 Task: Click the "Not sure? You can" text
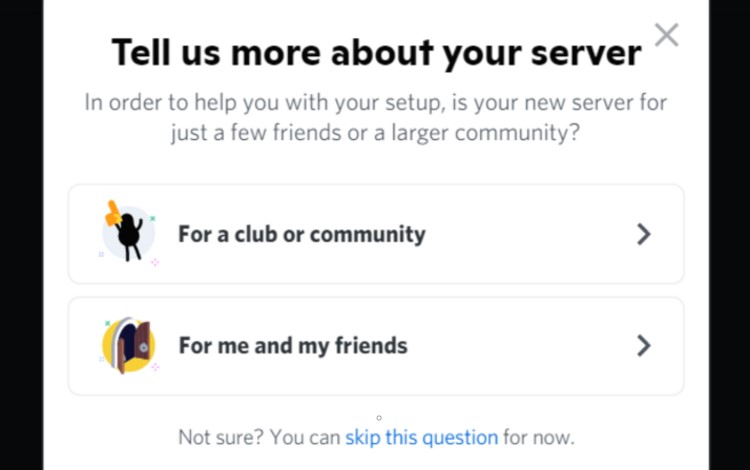click(259, 437)
